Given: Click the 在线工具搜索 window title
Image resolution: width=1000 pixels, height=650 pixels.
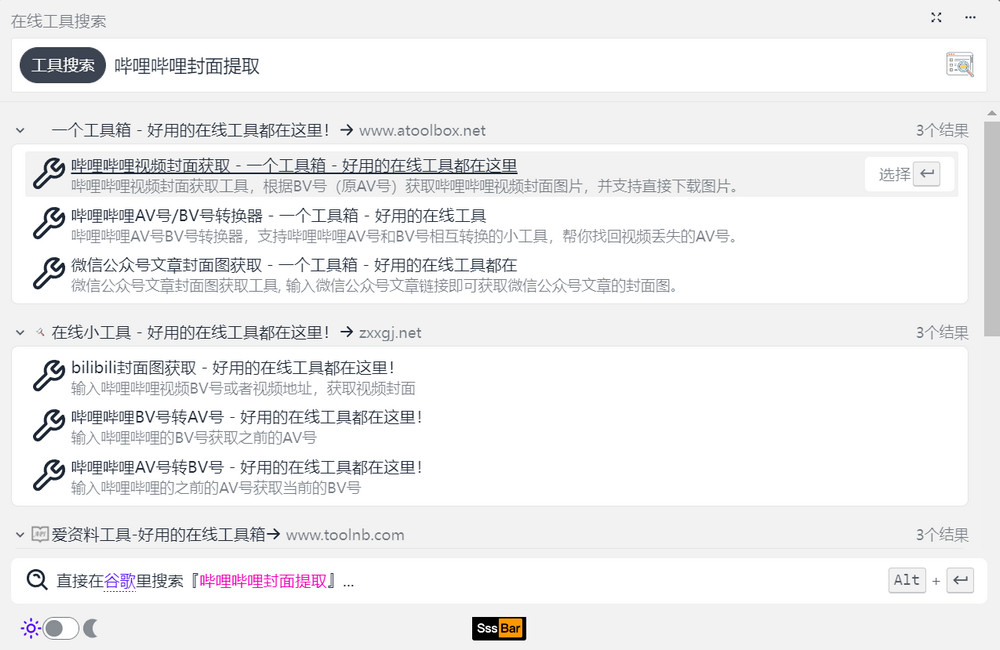Looking at the screenshot, I should coord(59,21).
